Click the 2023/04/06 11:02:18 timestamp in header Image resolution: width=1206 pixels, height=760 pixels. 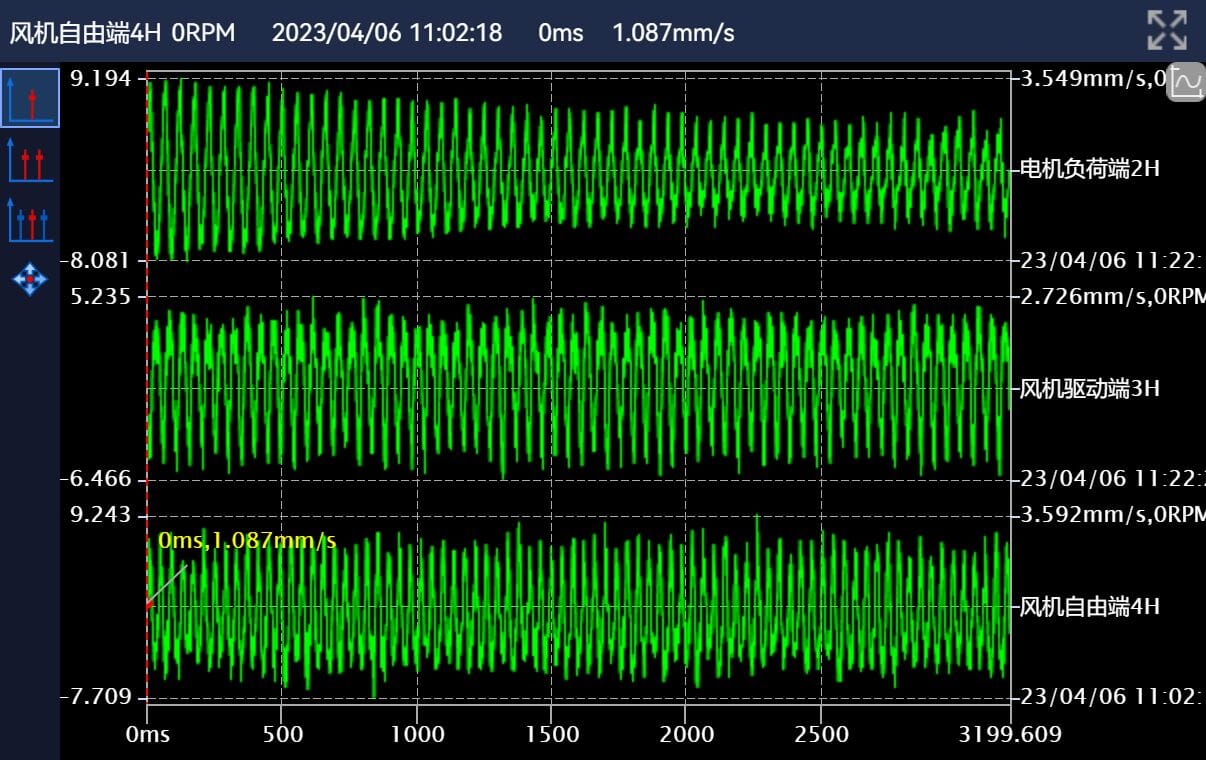[x=387, y=33]
